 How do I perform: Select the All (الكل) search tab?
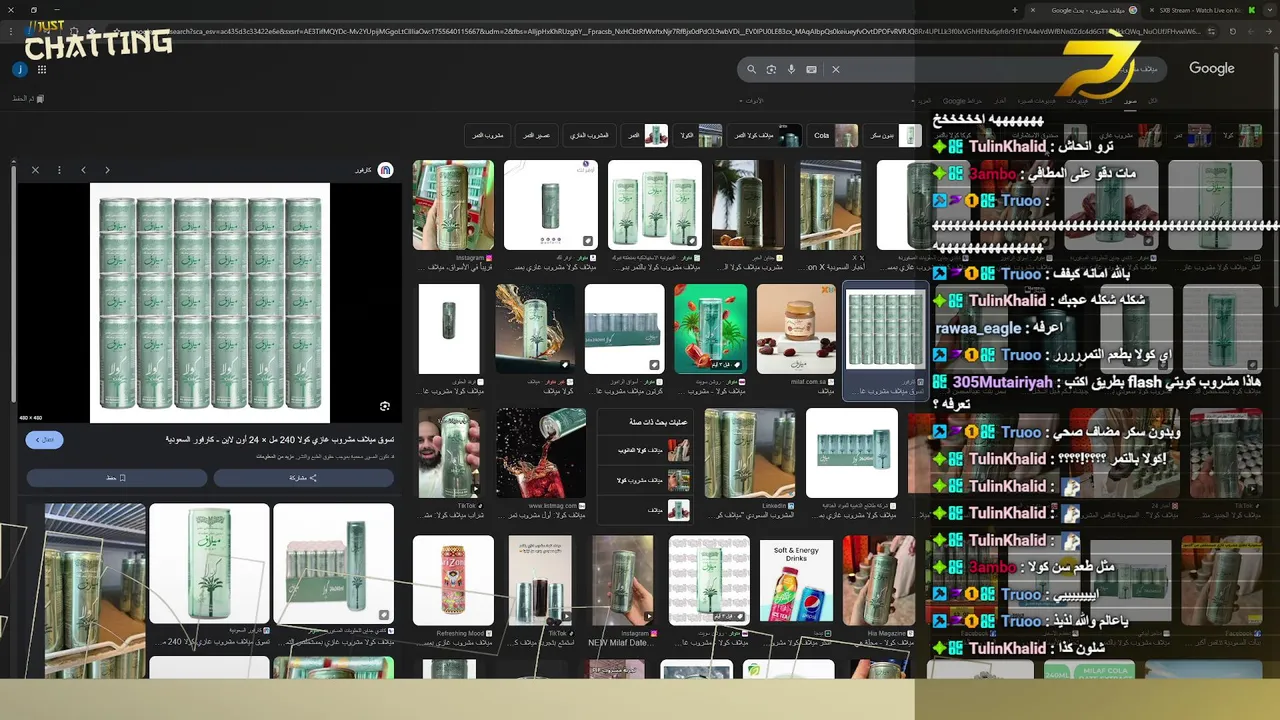[1153, 101]
